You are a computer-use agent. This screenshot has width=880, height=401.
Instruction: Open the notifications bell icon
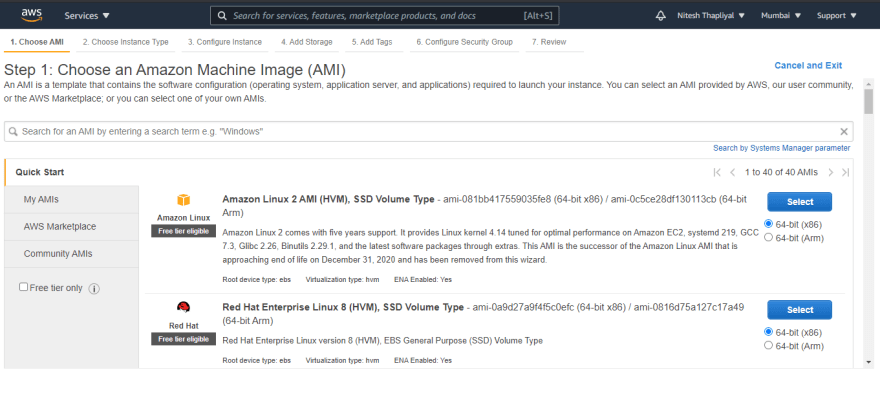click(x=661, y=16)
